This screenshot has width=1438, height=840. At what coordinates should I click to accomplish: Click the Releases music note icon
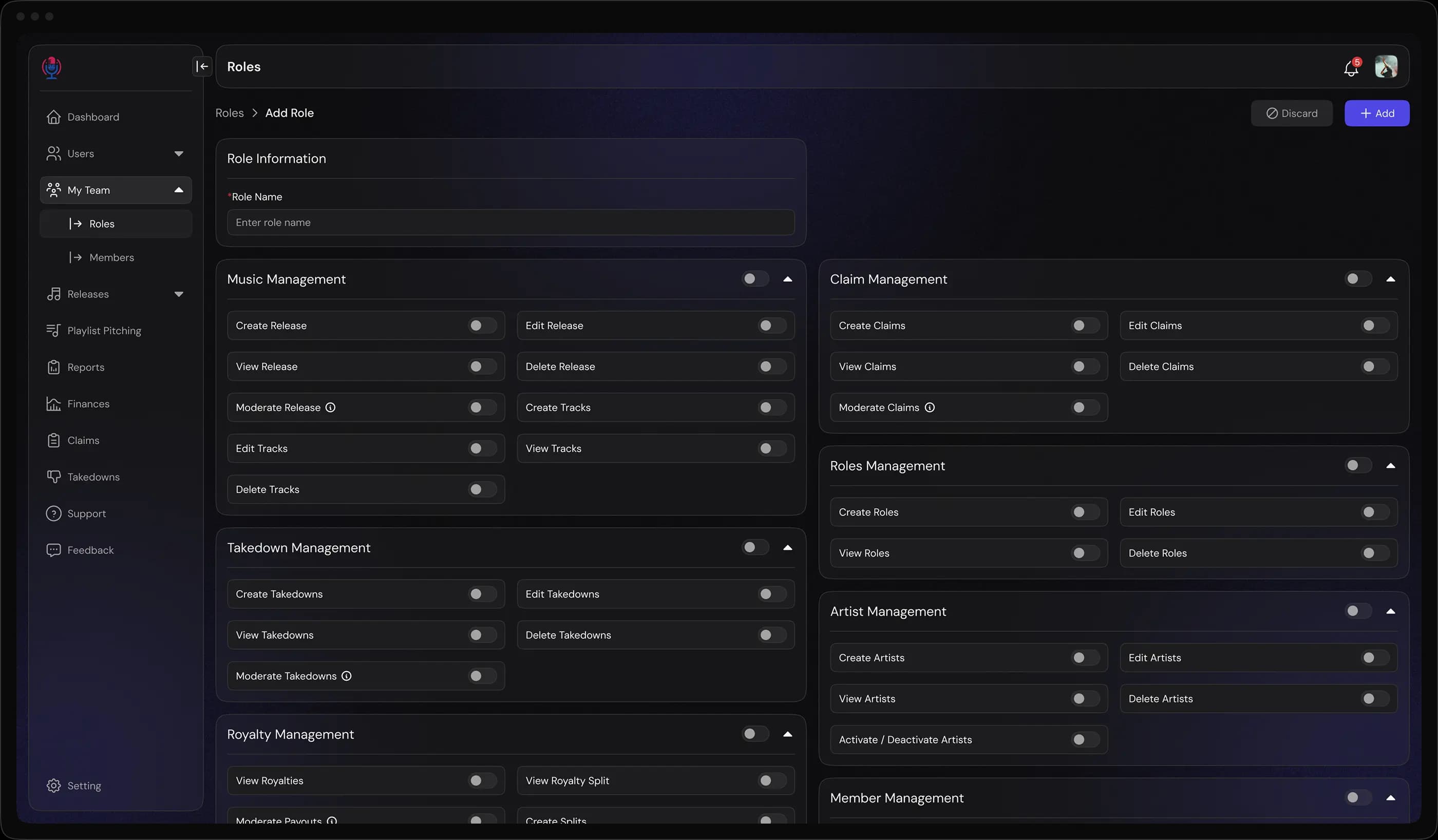click(53, 294)
